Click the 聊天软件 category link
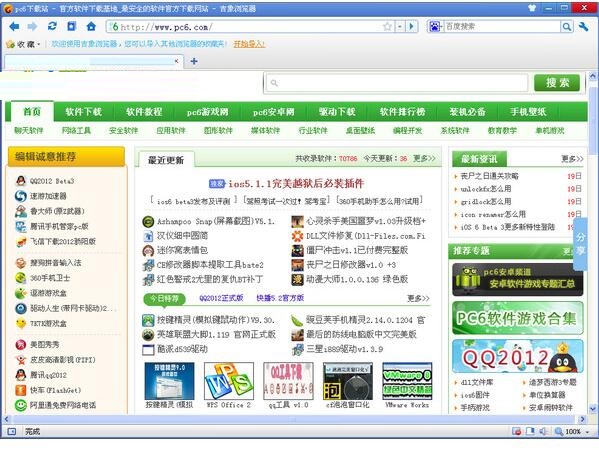Viewport: 599px width, 450px height. coord(29,130)
